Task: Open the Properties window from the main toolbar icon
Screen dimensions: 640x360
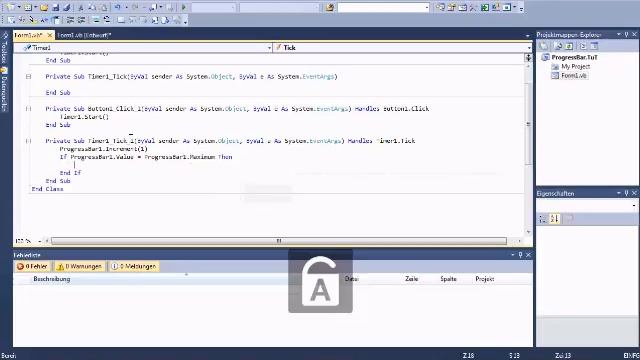Action: point(451,7)
